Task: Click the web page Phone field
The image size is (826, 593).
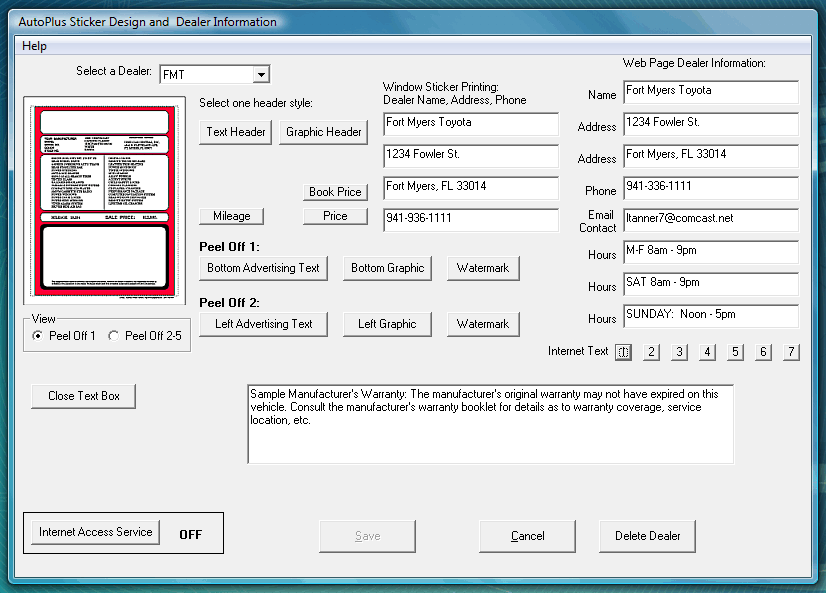Action: point(711,189)
